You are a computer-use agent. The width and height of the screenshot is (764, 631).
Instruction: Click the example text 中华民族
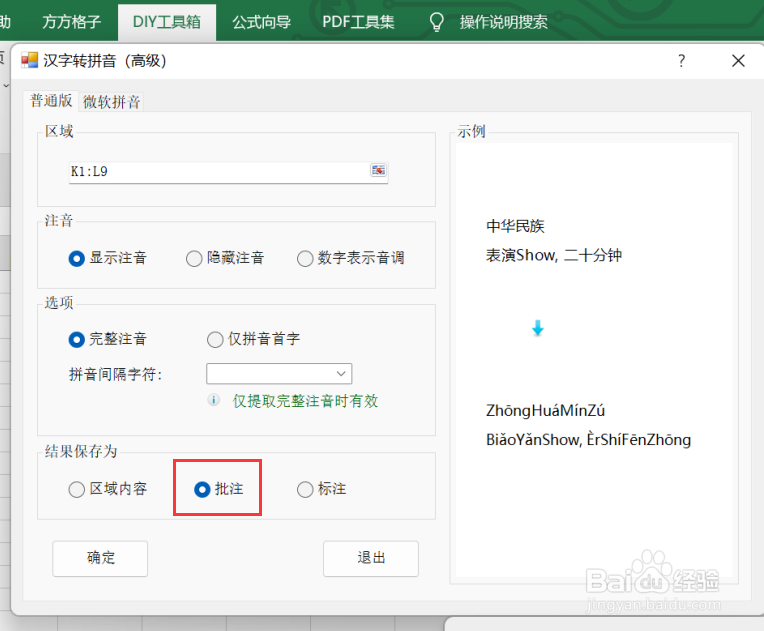click(515, 226)
